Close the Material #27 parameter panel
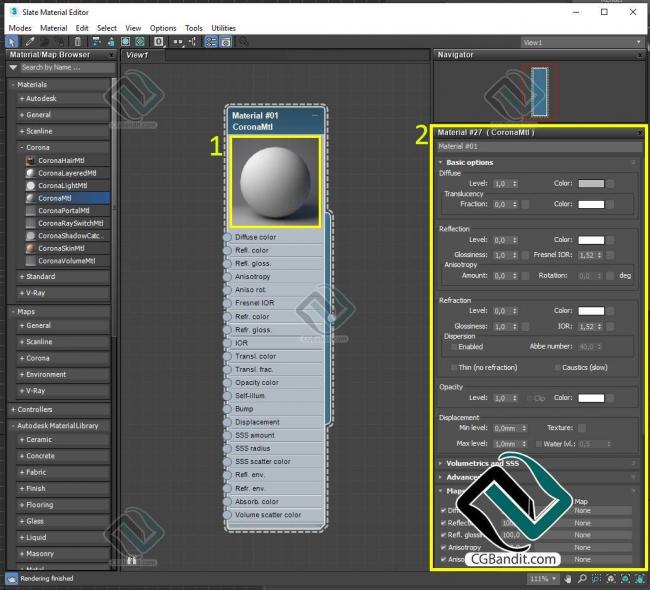This screenshot has width=650, height=590. click(x=640, y=133)
